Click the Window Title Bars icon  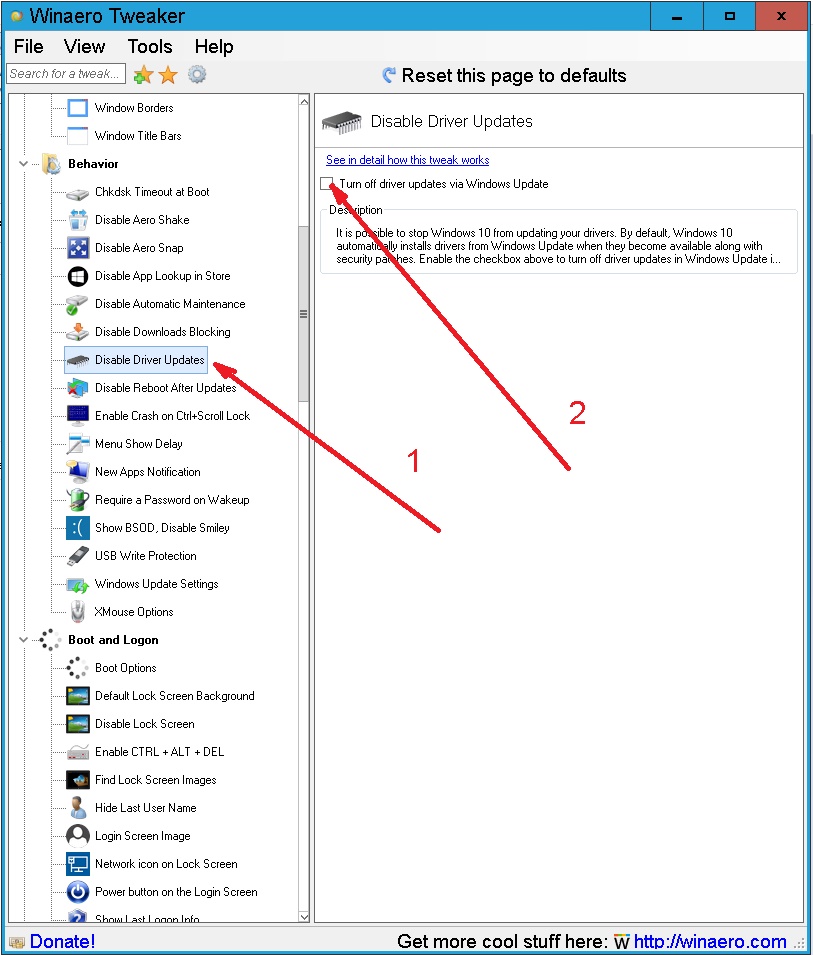pos(77,136)
